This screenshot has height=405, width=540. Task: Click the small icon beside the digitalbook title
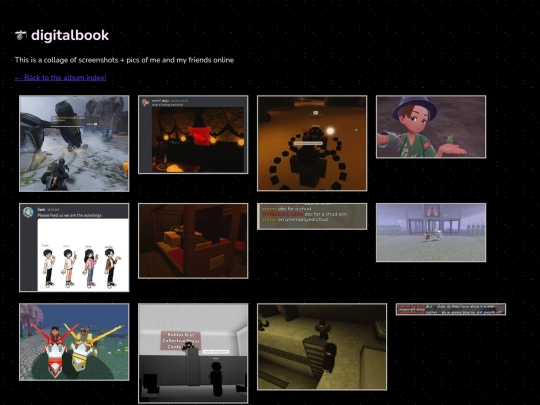[21, 35]
